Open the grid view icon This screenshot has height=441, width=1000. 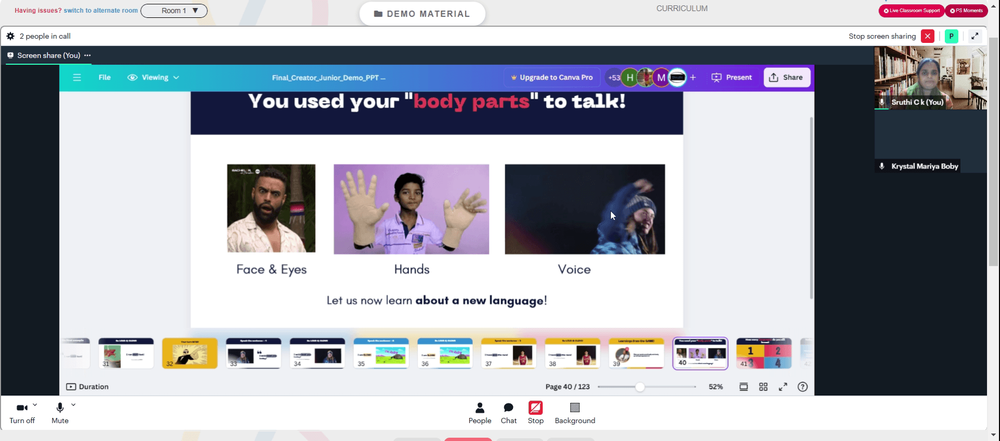click(x=763, y=387)
